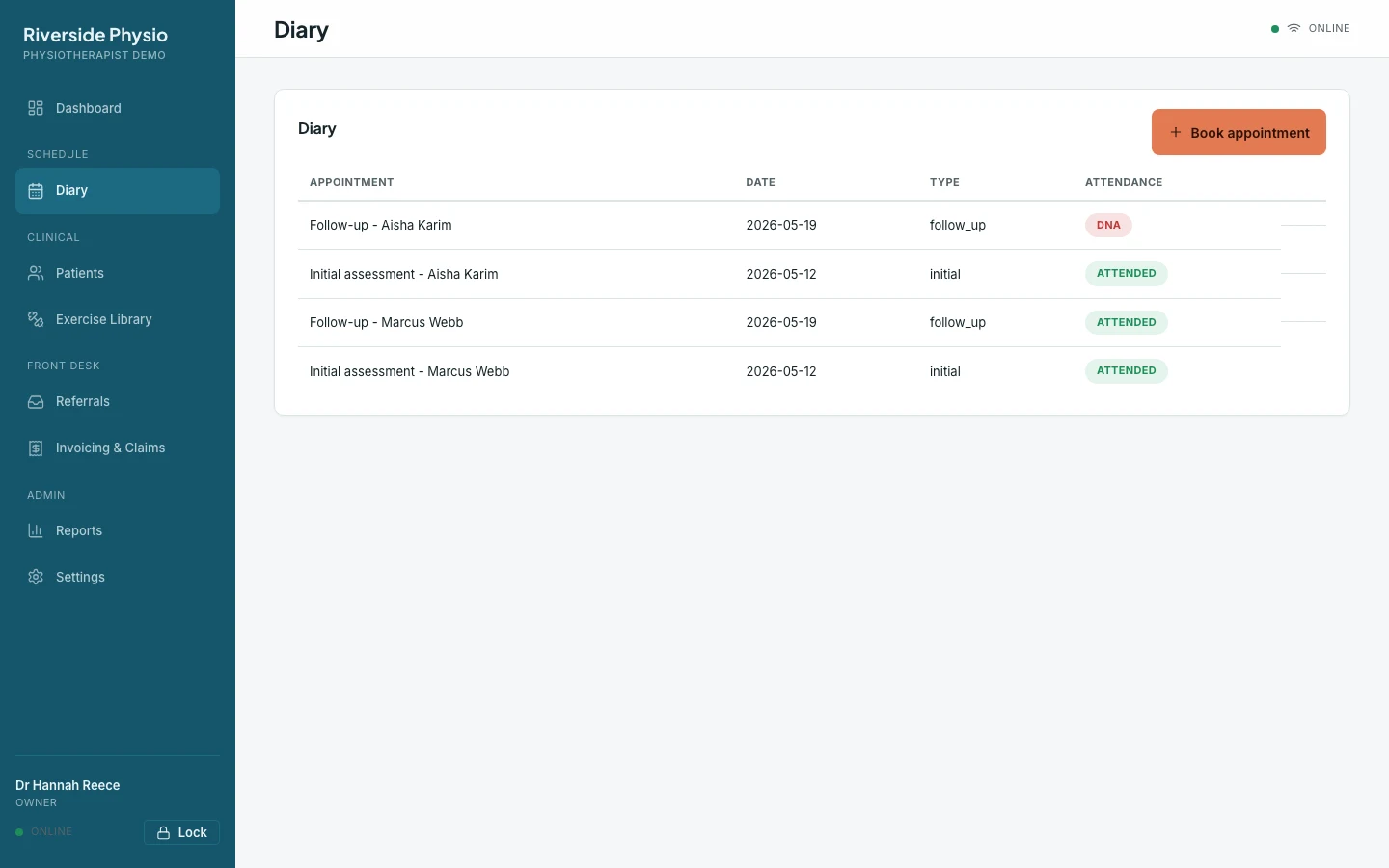Click ATTENDED badge for Follow-up Marcus Webb

(x=1126, y=322)
